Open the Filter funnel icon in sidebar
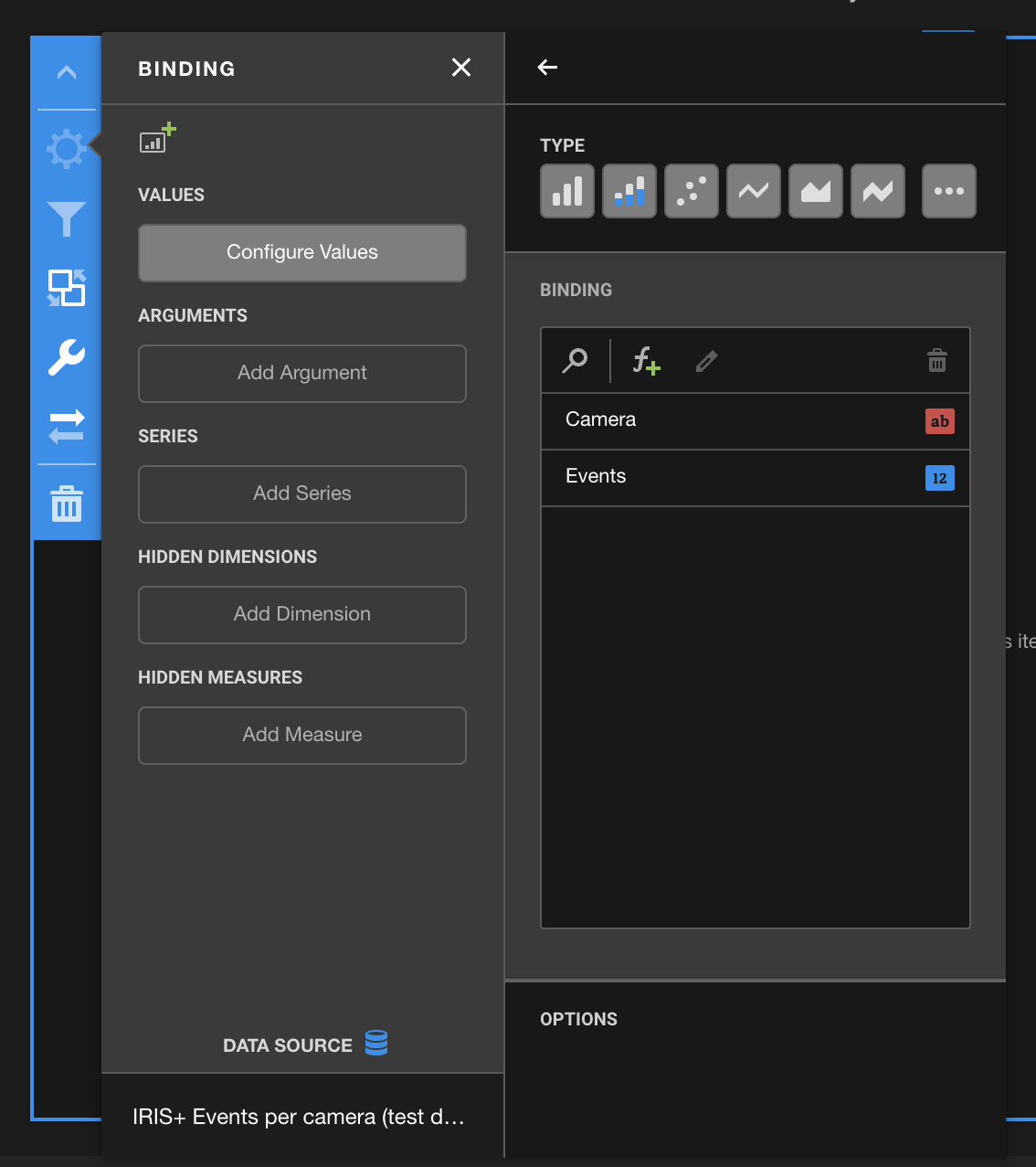The width and height of the screenshot is (1036, 1167). [x=67, y=219]
